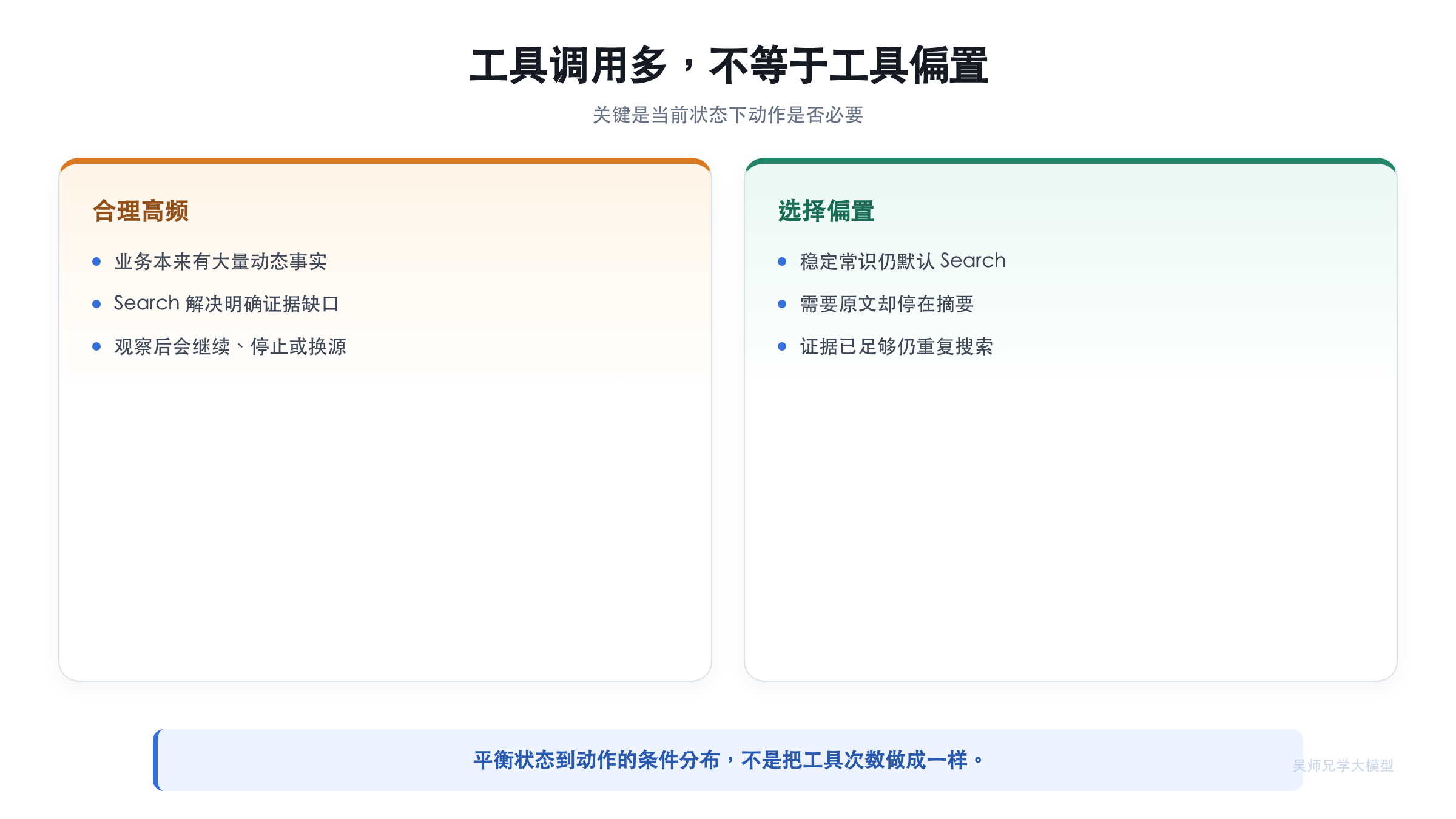The height and width of the screenshot is (819, 1456).
Task: Click the summary 平衡状态到动作的条件分布 banner text
Action: coord(728,760)
